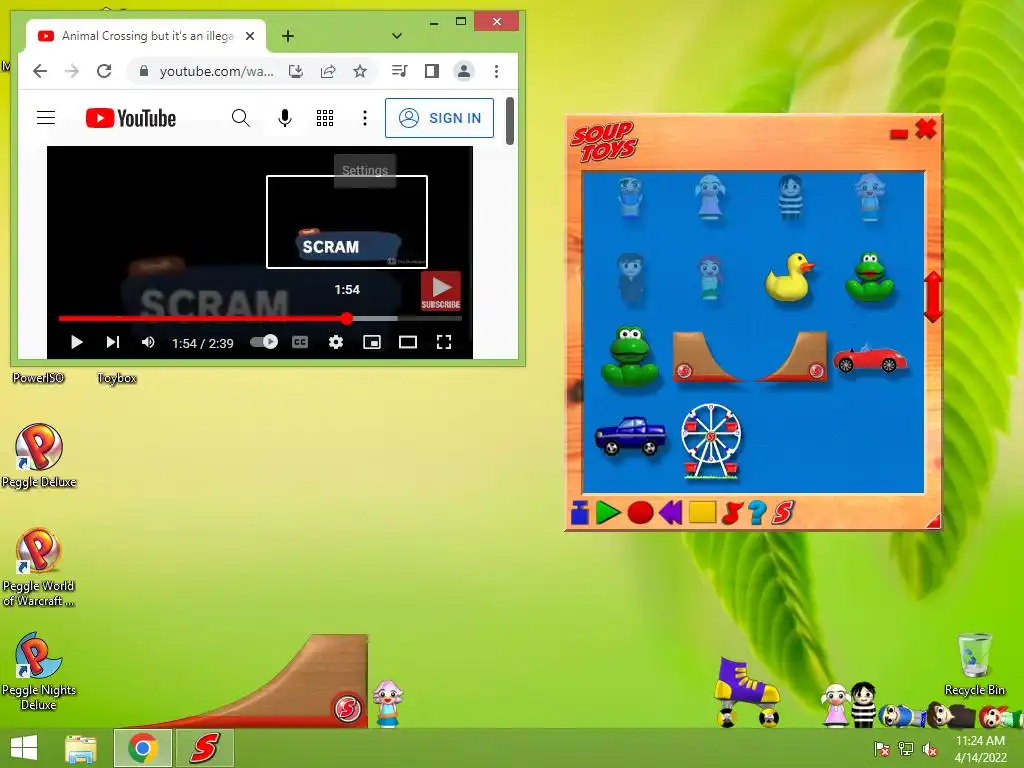1024x768 pixels.
Task: Select the red sports car toy
Action: pos(870,358)
